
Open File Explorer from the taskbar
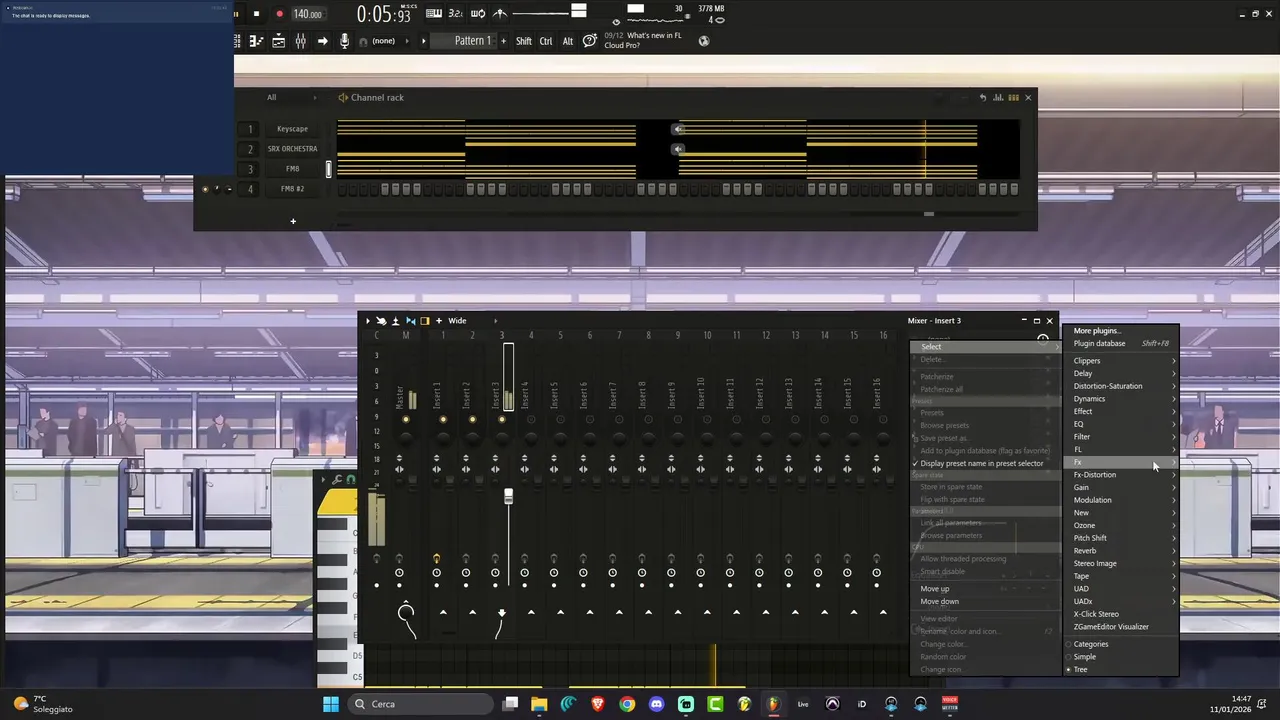[x=539, y=704]
